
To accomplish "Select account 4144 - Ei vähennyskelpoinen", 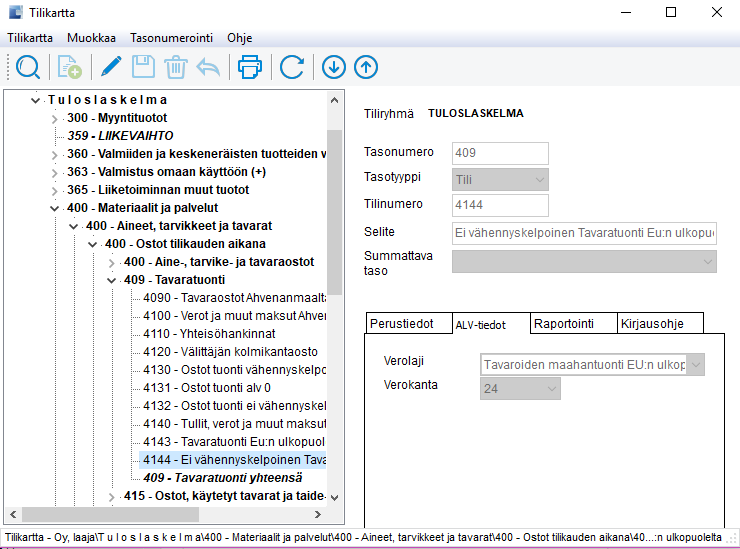I will coord(234,459).
